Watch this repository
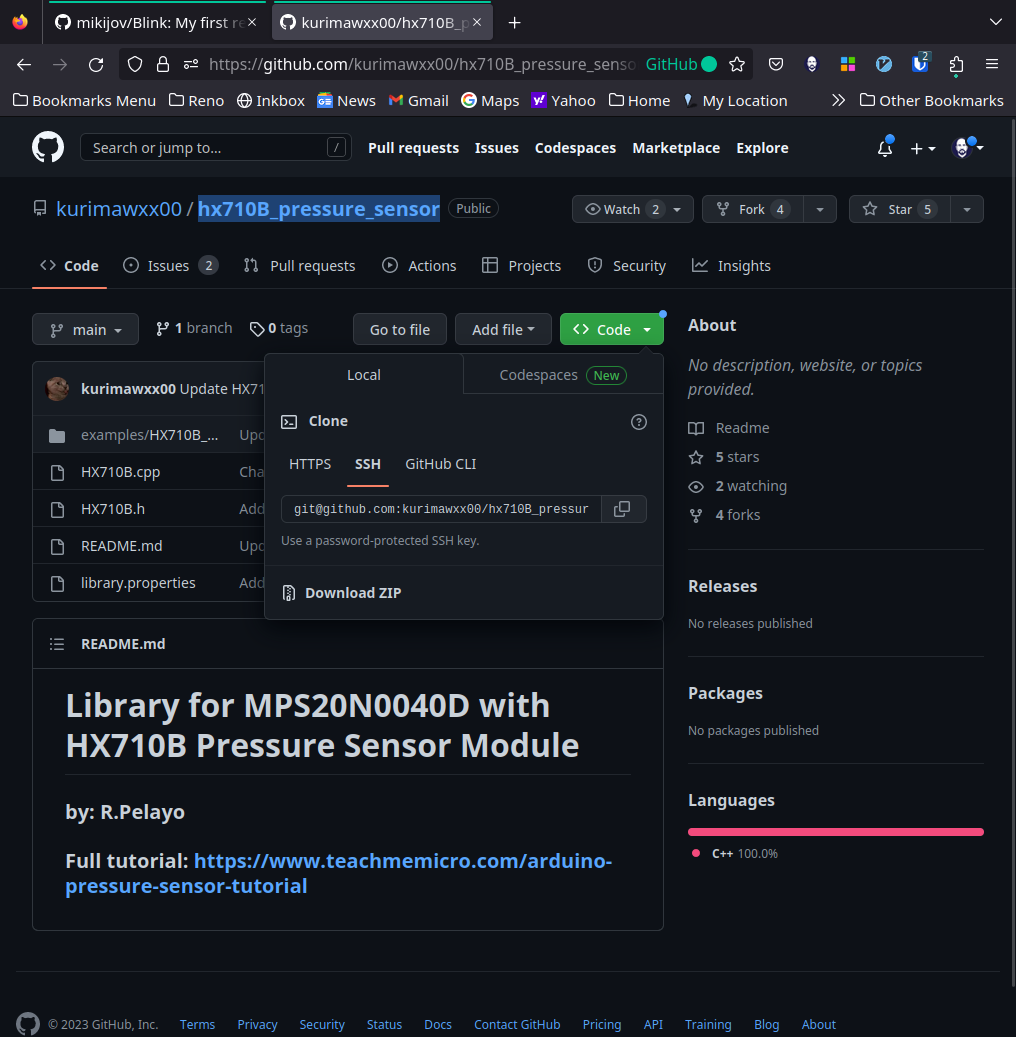 pos(632,209)
